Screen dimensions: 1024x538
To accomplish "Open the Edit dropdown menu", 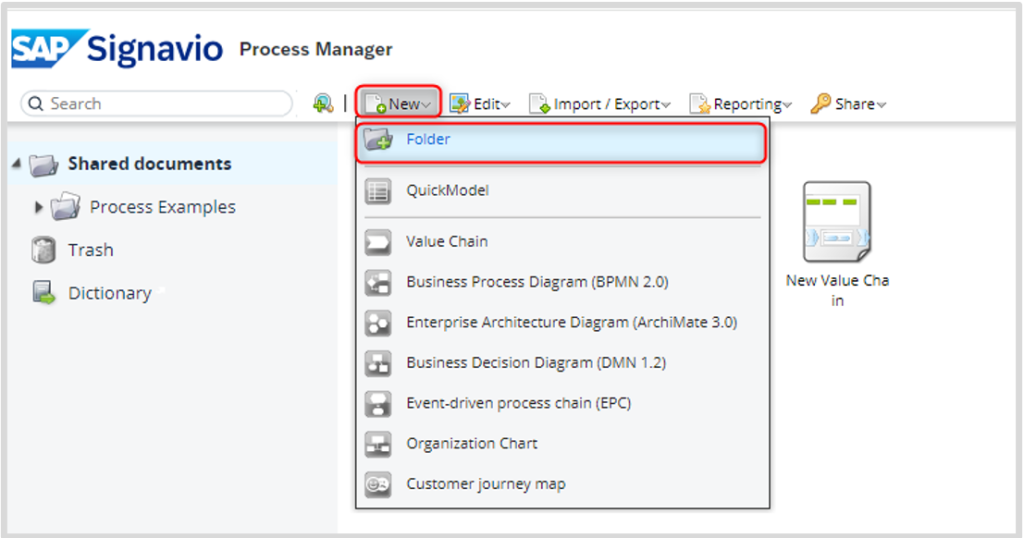I will point(480,104).
